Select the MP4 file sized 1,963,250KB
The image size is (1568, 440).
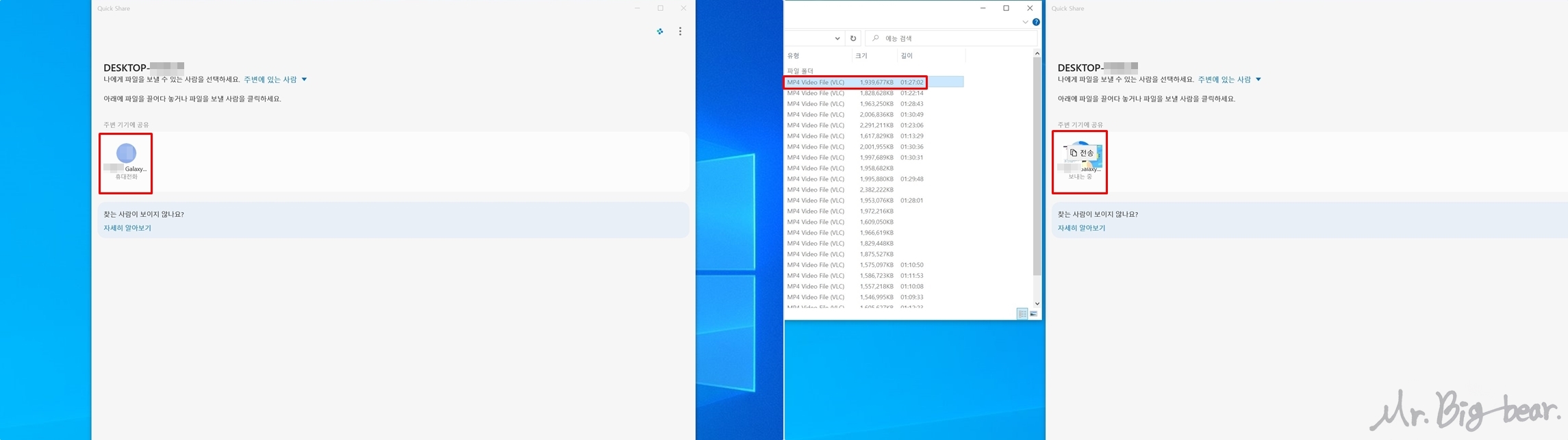pos(874,104)
